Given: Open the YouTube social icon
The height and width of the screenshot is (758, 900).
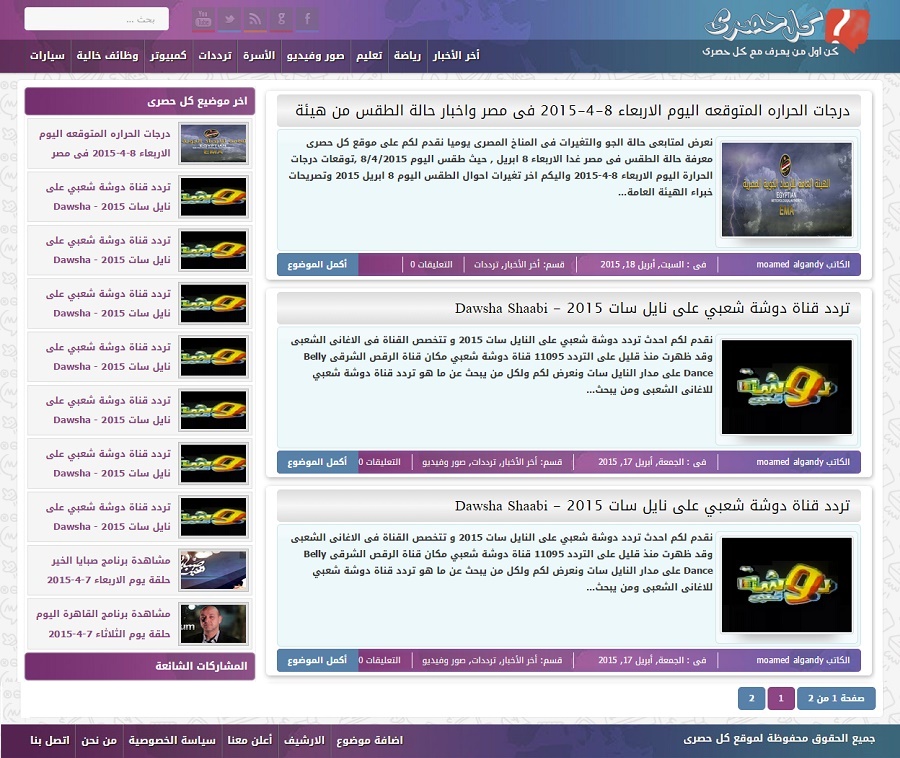Looking at the screenshot, I should (203, 19).
